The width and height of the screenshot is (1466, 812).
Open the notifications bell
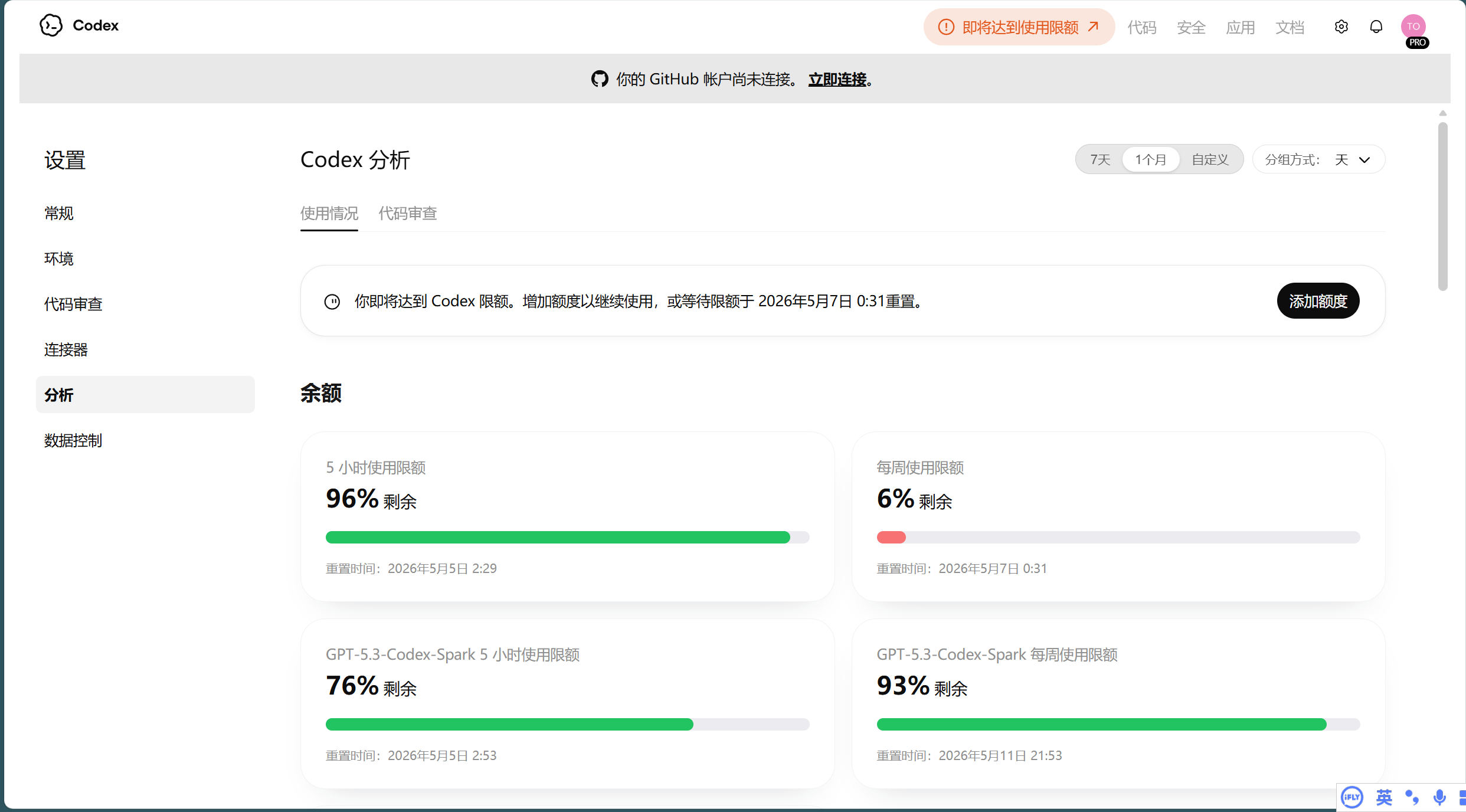[1376, 27]
